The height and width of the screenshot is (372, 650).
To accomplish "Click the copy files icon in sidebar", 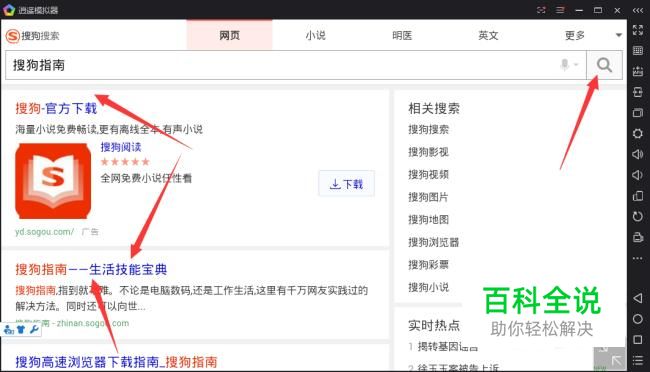I will tap(638, 196).
